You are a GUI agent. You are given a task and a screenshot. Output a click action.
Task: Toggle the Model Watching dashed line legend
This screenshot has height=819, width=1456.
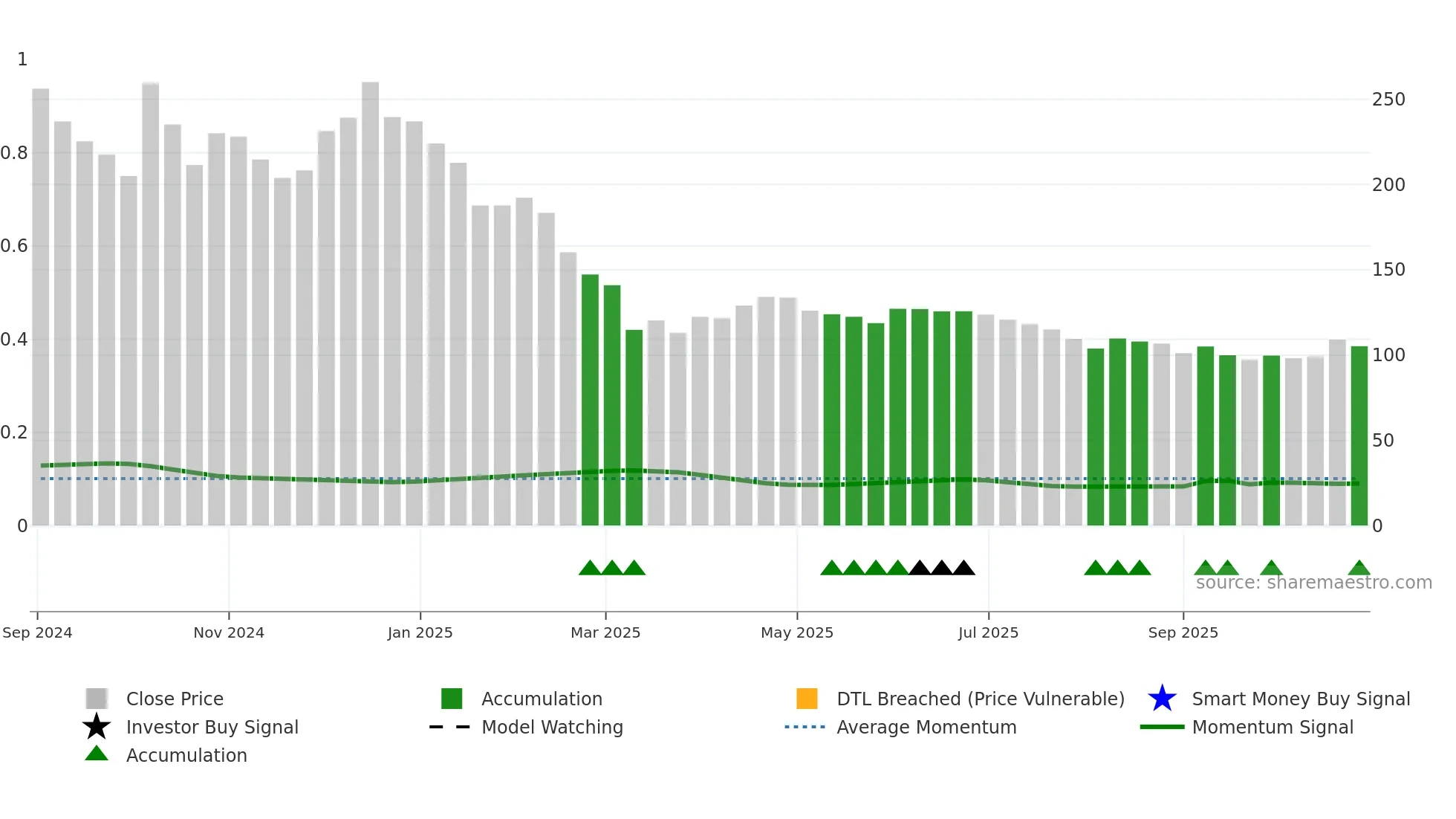(x=450, y=727)
